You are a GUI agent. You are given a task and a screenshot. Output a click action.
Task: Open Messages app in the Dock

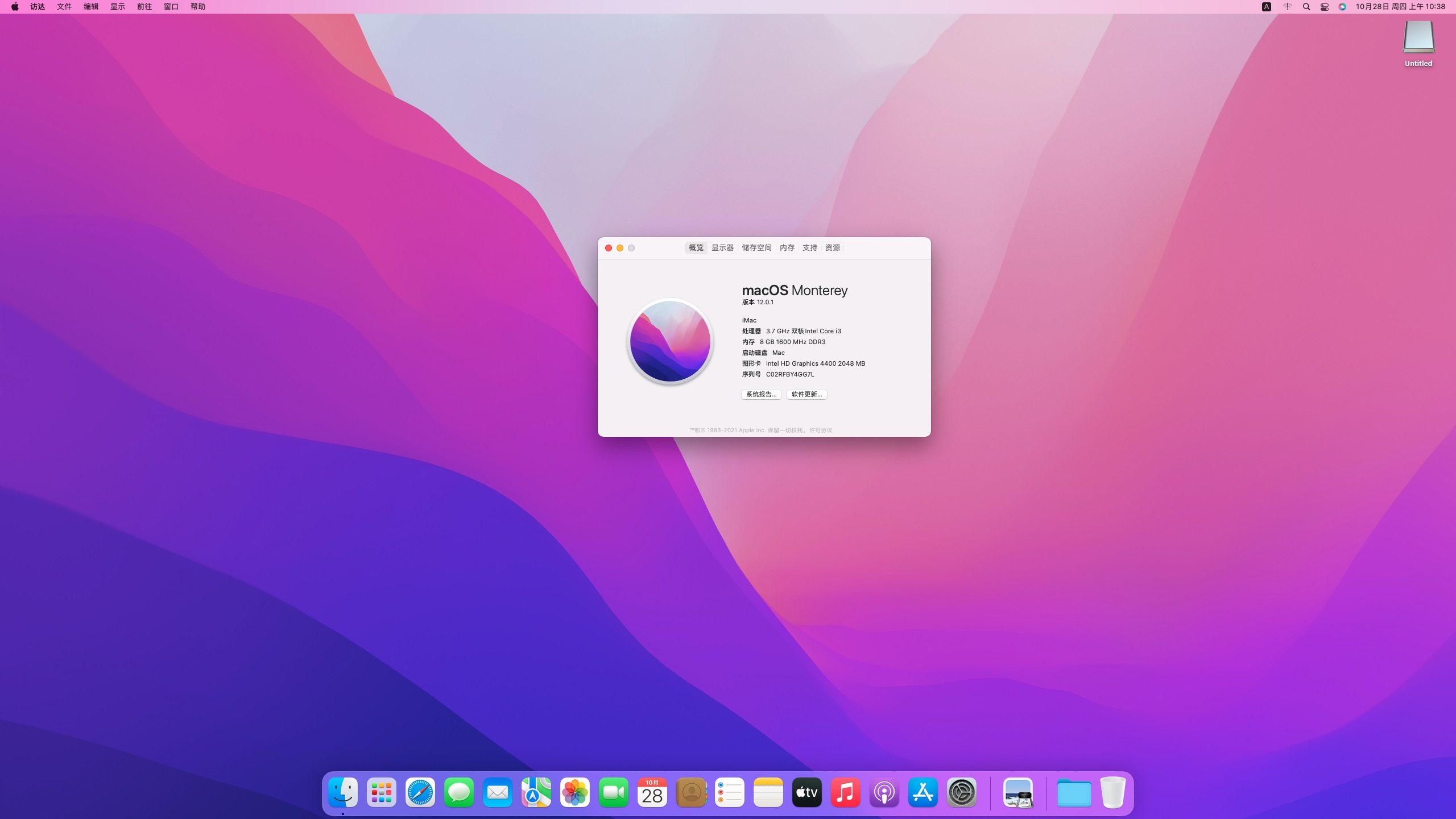(459, 792)
